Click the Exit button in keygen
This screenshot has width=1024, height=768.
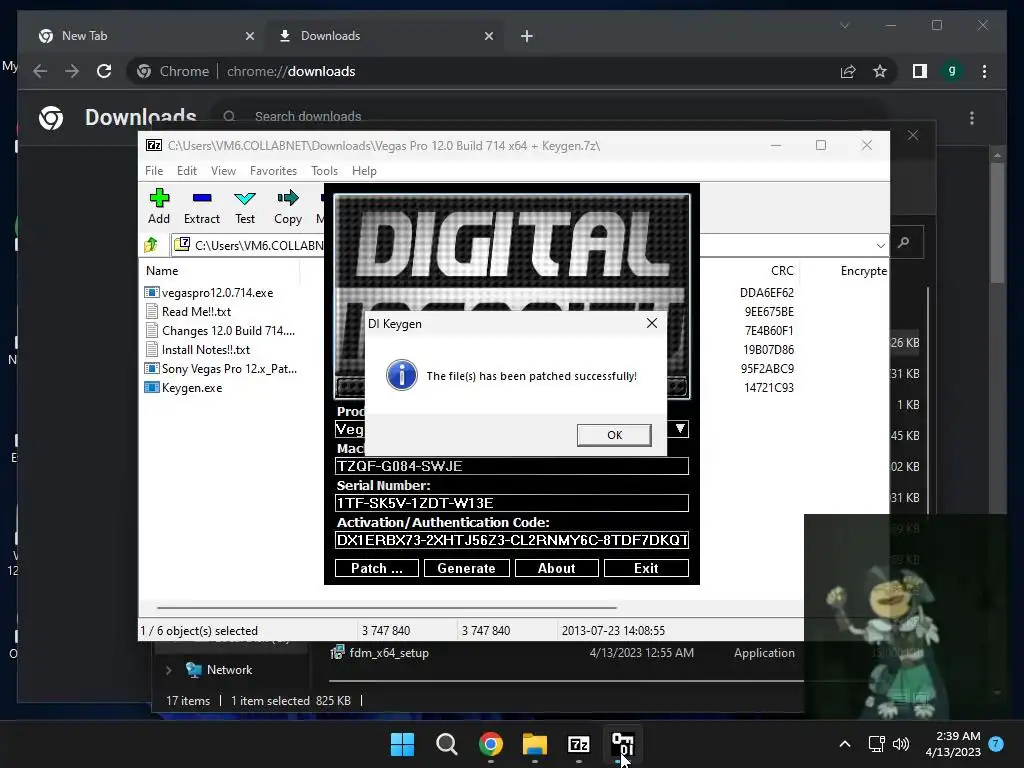tap(646, 568)
